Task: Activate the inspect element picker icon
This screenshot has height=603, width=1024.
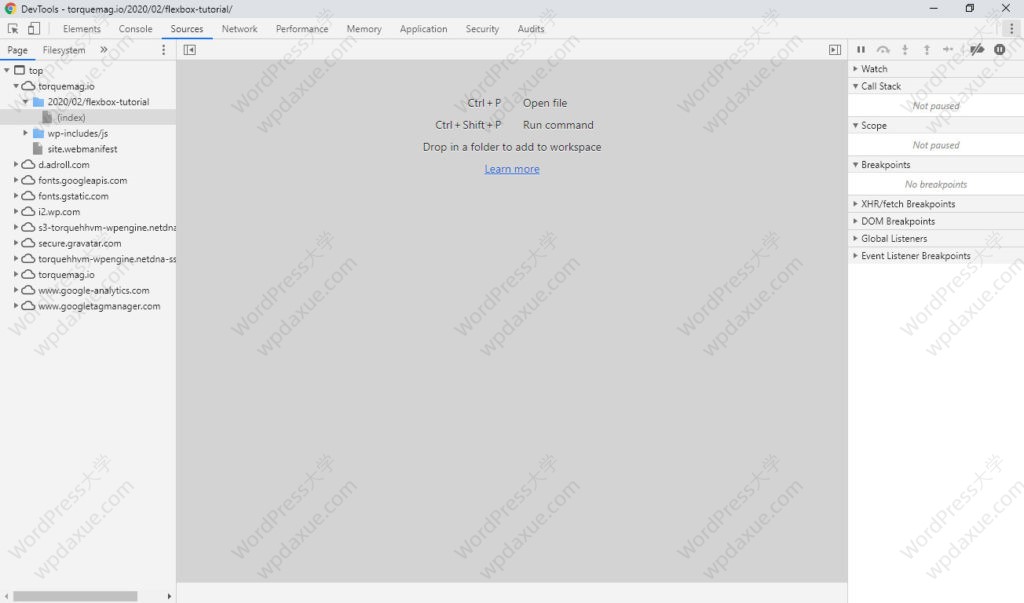Action: pos(12,29)
